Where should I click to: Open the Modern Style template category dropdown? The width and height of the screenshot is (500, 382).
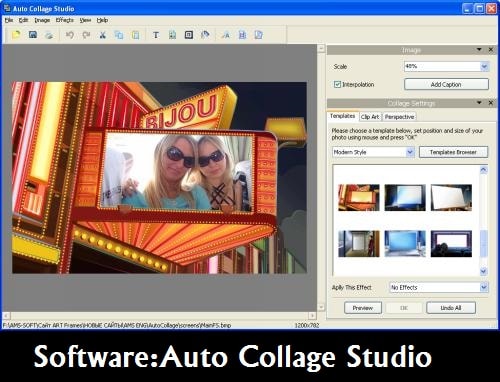[x=410, y=152]
